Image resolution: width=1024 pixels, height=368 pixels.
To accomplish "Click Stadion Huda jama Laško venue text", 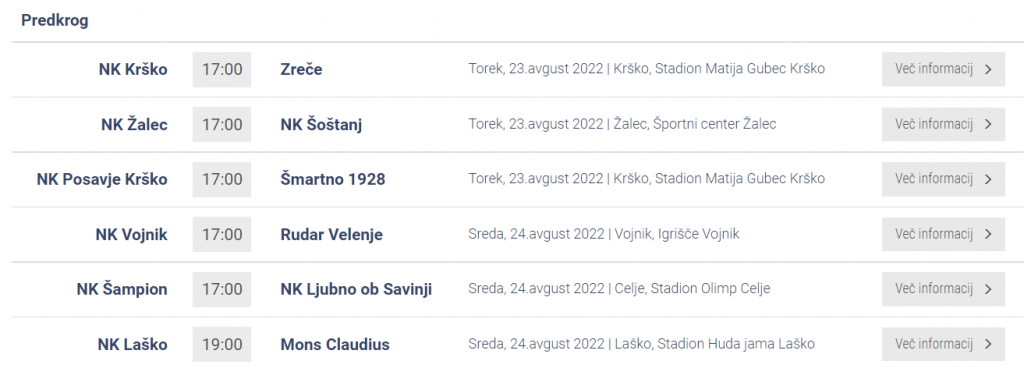I will (x=736, y=344).
